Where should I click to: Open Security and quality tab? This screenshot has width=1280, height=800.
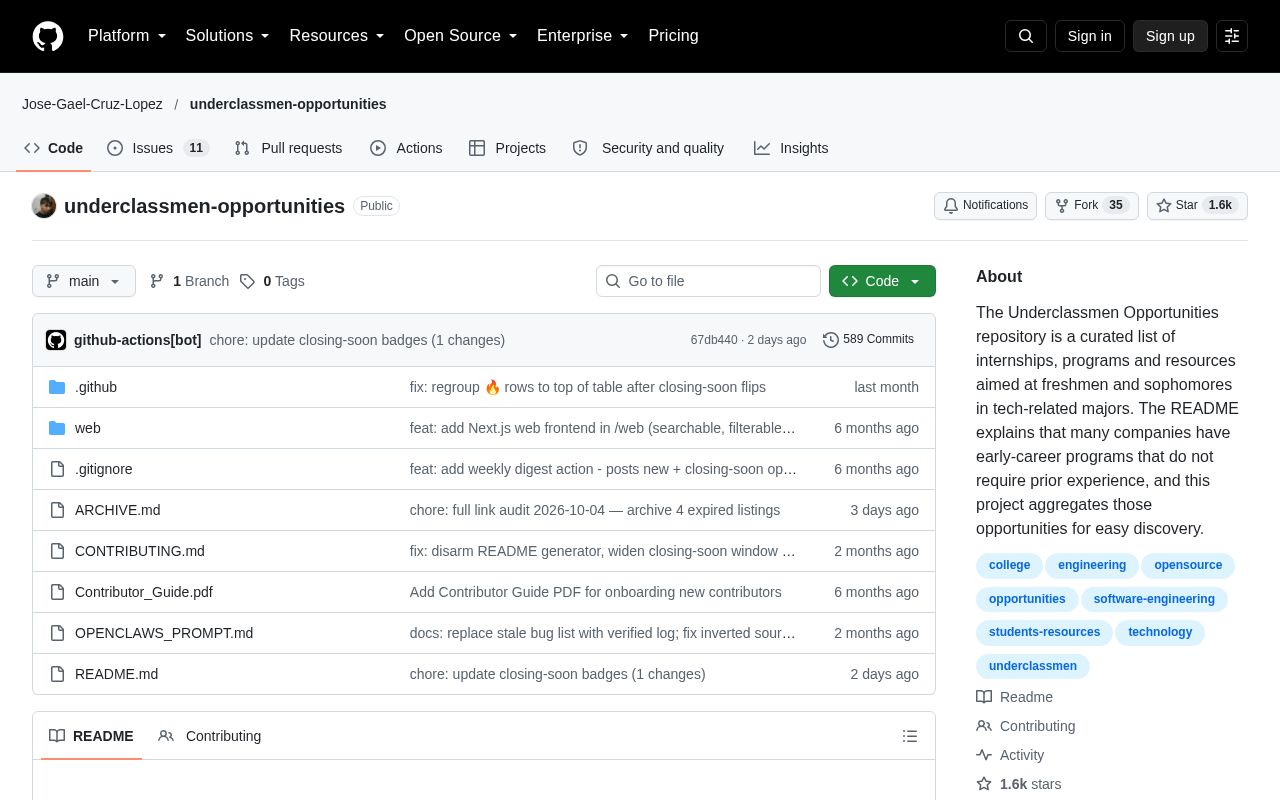(648, 148)
